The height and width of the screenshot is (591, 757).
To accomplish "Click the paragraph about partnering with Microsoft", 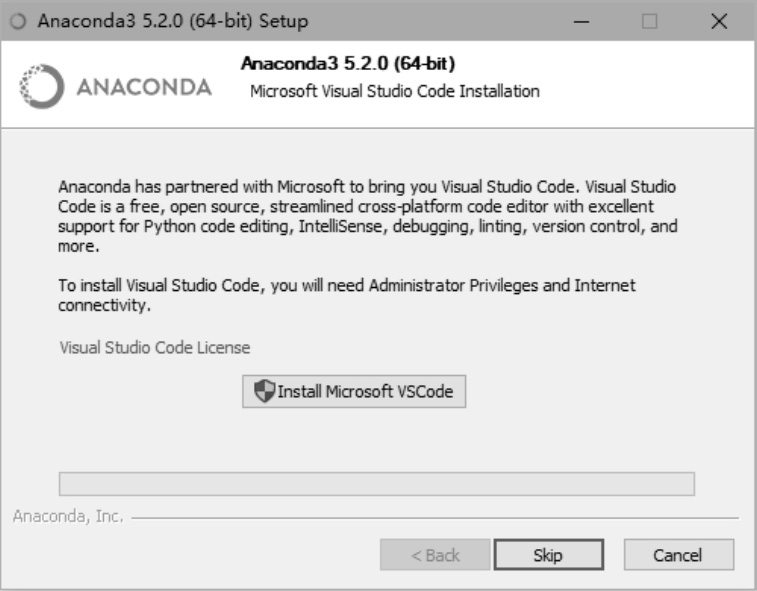I will (369, 214).
